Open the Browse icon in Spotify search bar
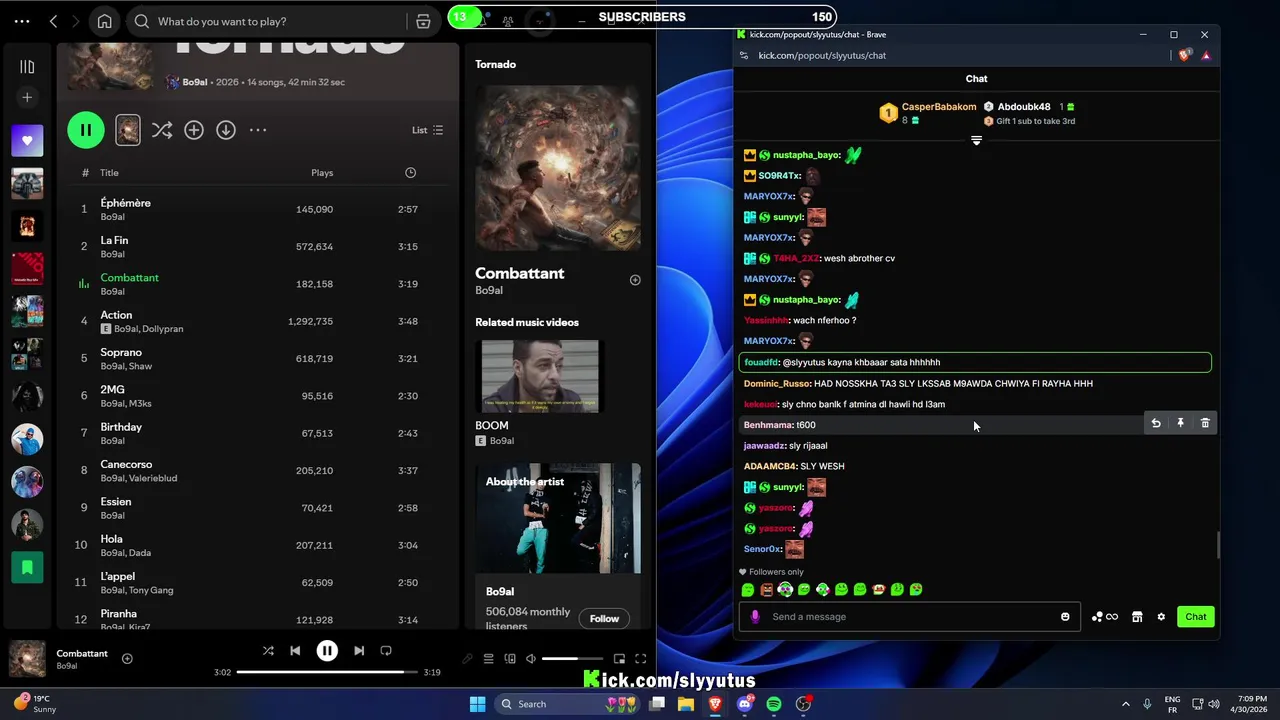 (423, 21)
